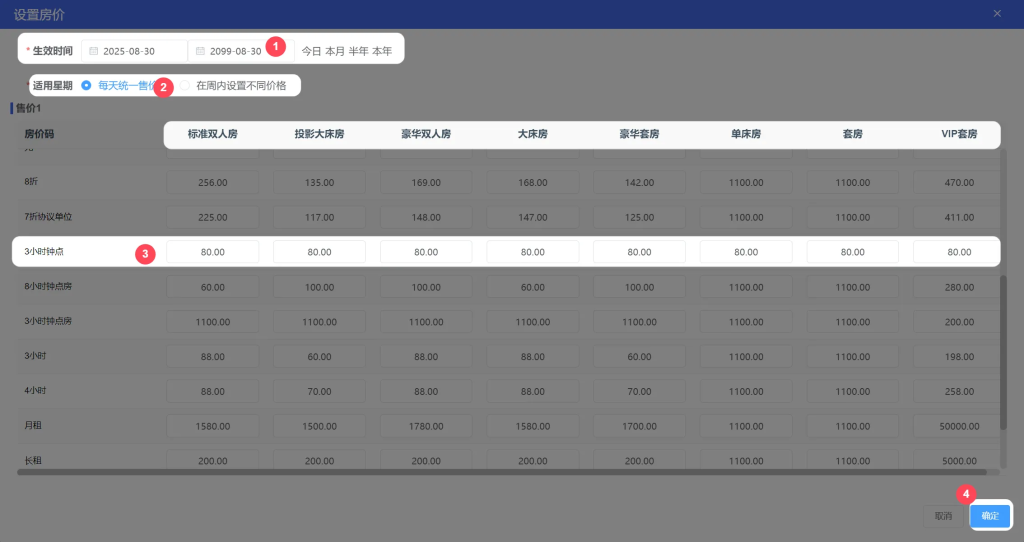The height and width of the screenshot is (542, 1024).
Task: Click the horizontal scrollbar below the table
Action: click(500, 472)
